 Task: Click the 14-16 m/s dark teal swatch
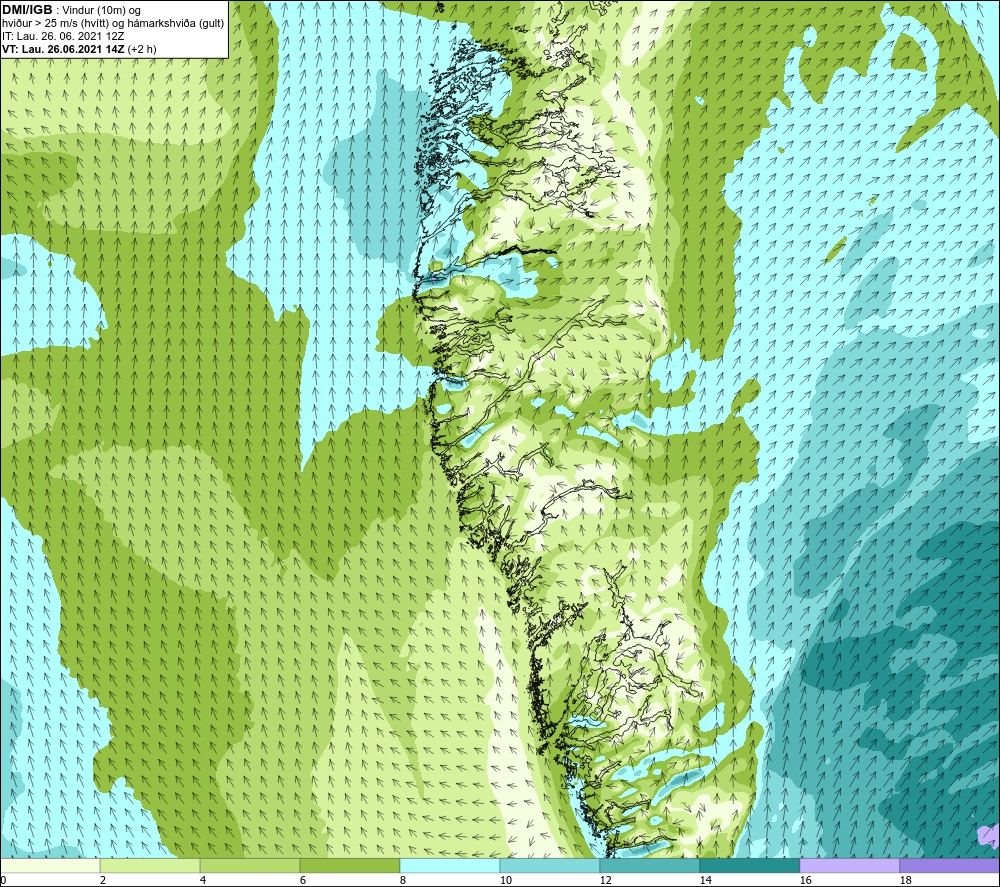749,865
